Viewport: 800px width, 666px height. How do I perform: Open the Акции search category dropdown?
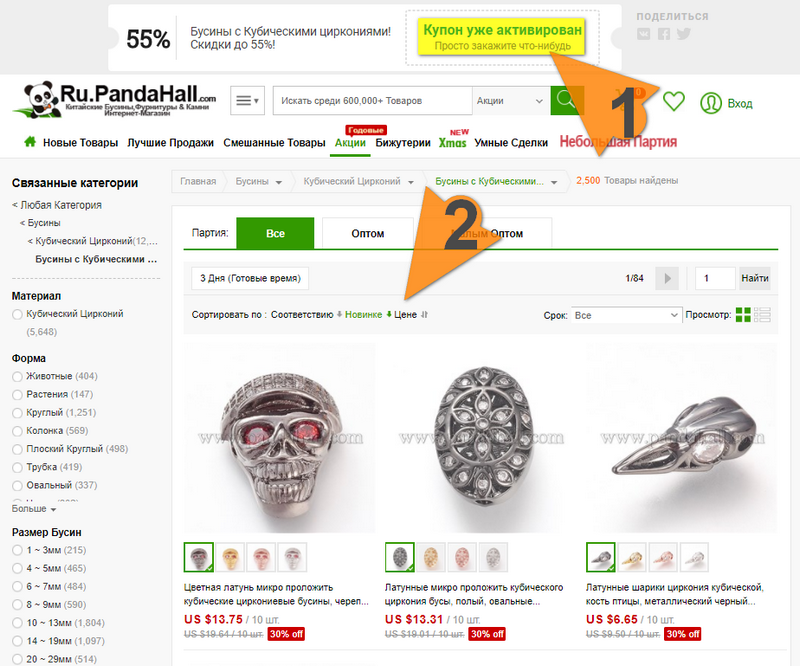tap(510, 101)
